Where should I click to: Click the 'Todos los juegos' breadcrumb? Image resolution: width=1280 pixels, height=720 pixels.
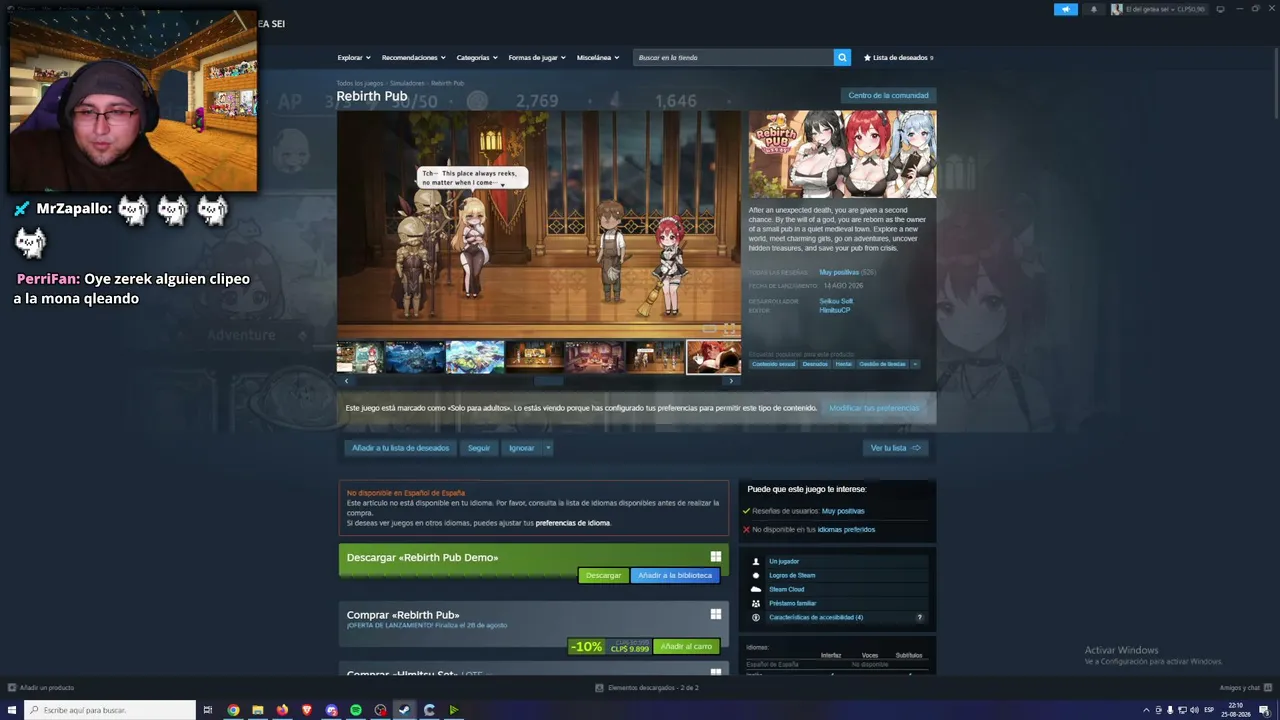[x=360, y=83]
